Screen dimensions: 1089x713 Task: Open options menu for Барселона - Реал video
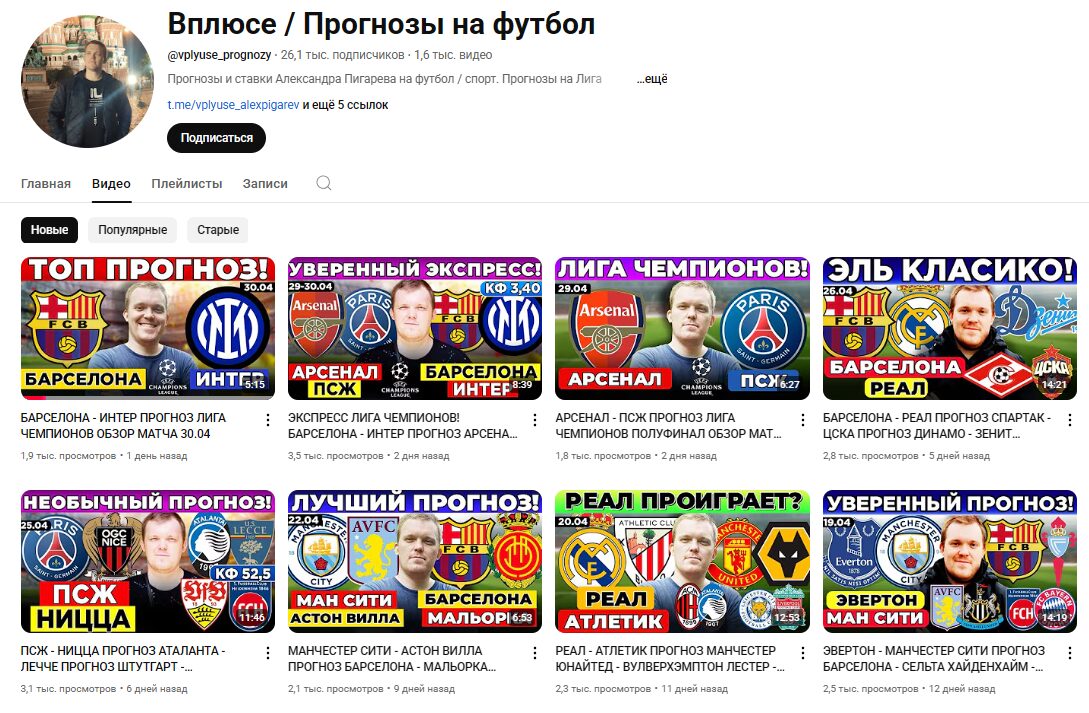(1070, 420)
